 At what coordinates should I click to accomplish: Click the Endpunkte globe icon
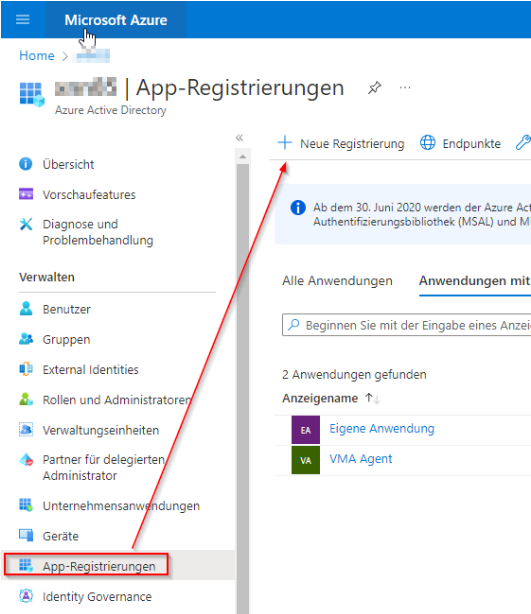pyautogui.click(x=427, y=143)
